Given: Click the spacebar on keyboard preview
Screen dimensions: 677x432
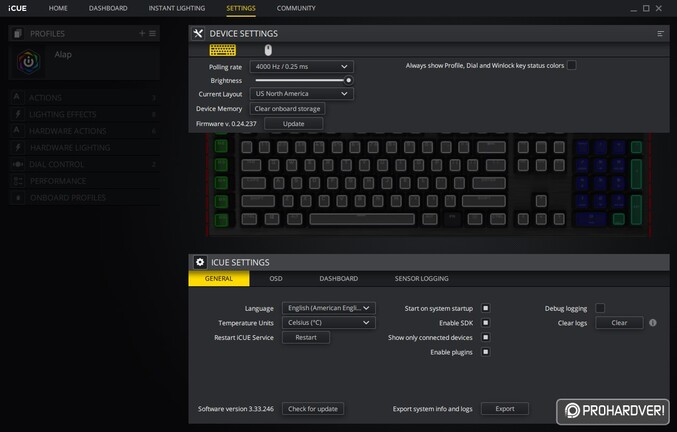Looking at the screenshot, I should point(362,219).
